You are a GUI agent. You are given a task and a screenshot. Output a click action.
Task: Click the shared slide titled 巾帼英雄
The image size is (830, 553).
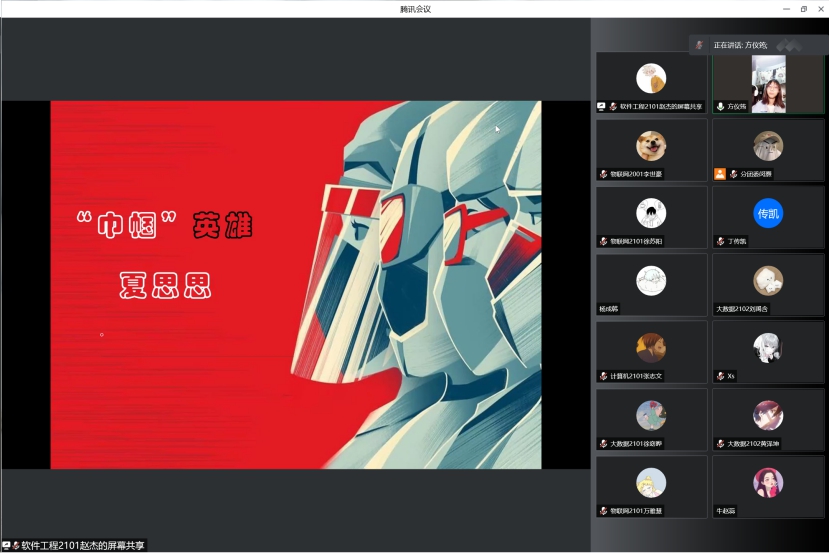coord(296,285)
